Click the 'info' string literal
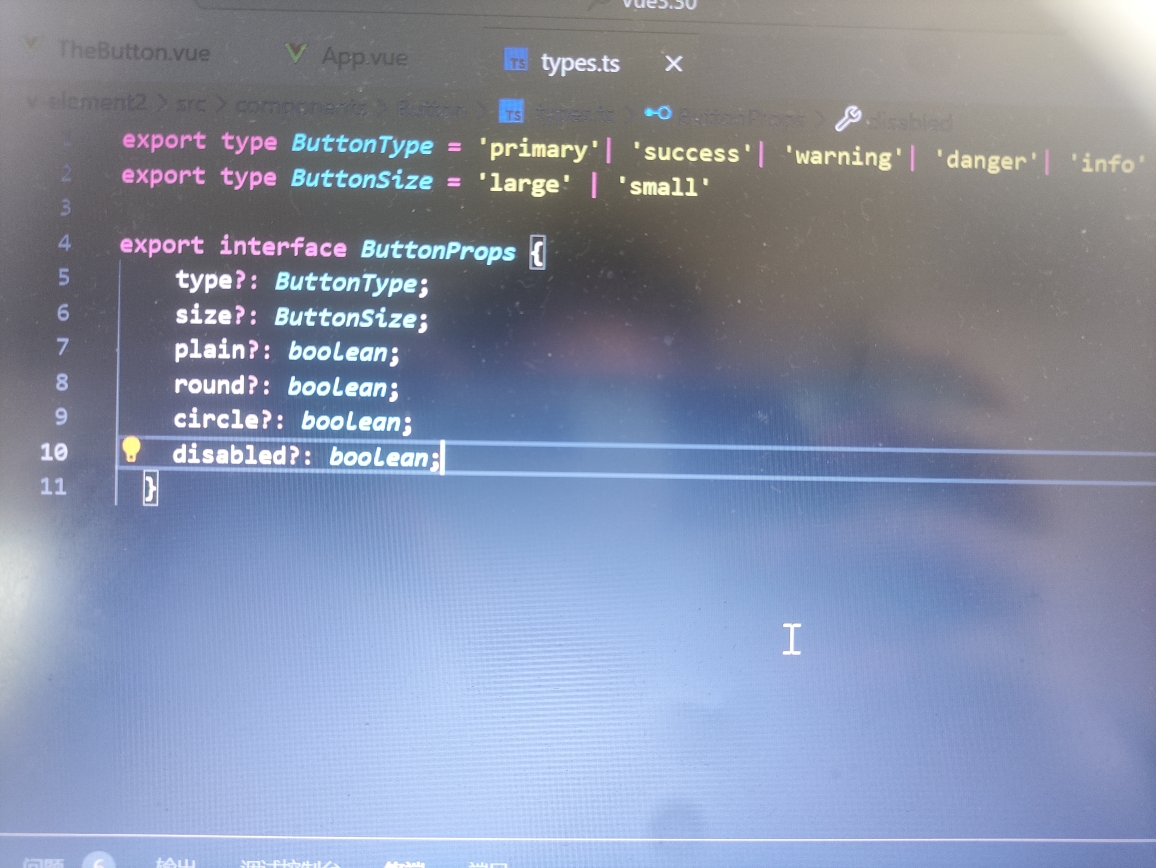The image size is (1156, 868). pos(1107,162)
